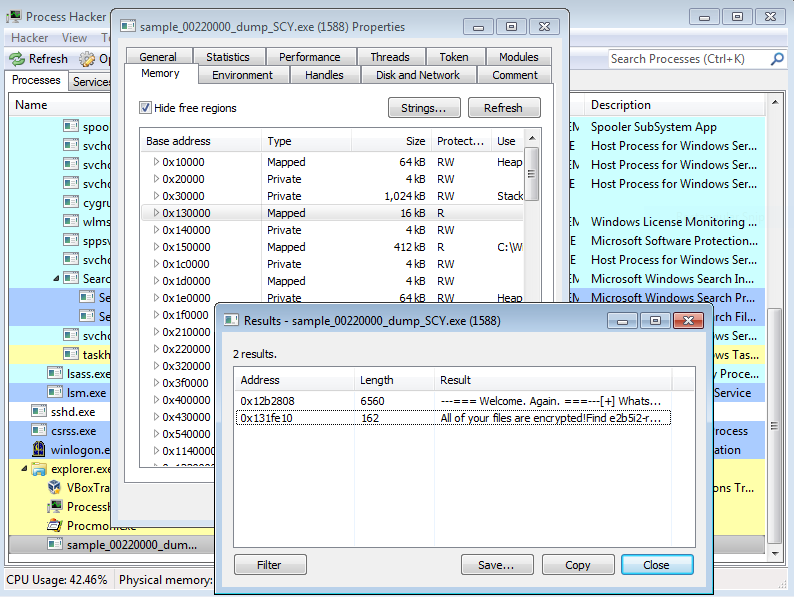794x597 pixels.
Task: Click the winlogon.exe process icon
Action: 38,449
